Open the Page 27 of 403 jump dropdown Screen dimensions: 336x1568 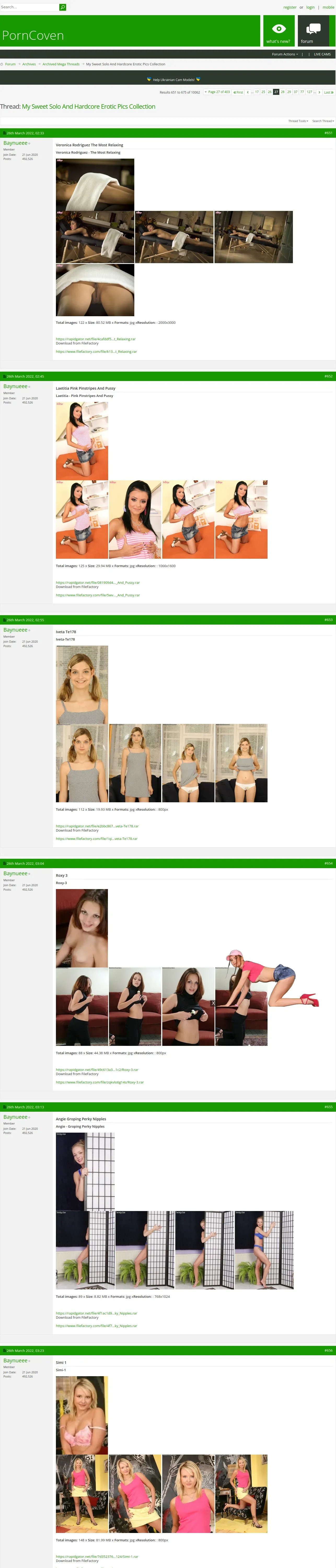(x=217, y=92)
